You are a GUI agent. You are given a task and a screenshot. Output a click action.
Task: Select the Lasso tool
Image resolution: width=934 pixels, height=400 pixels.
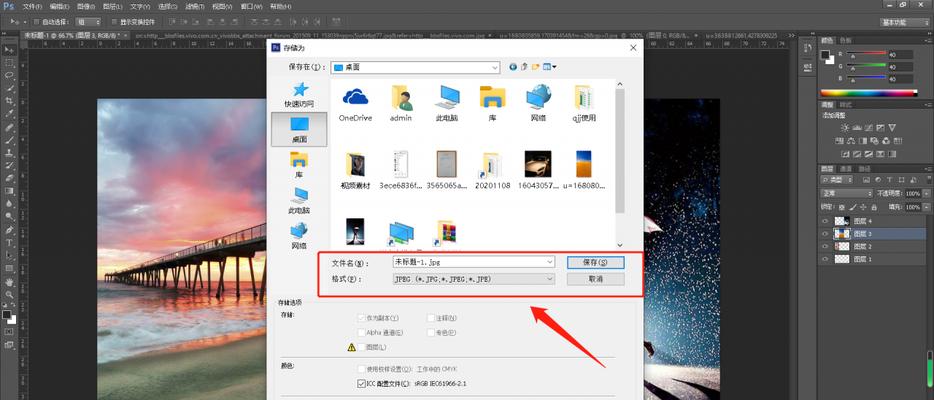[x=10, y=76]
